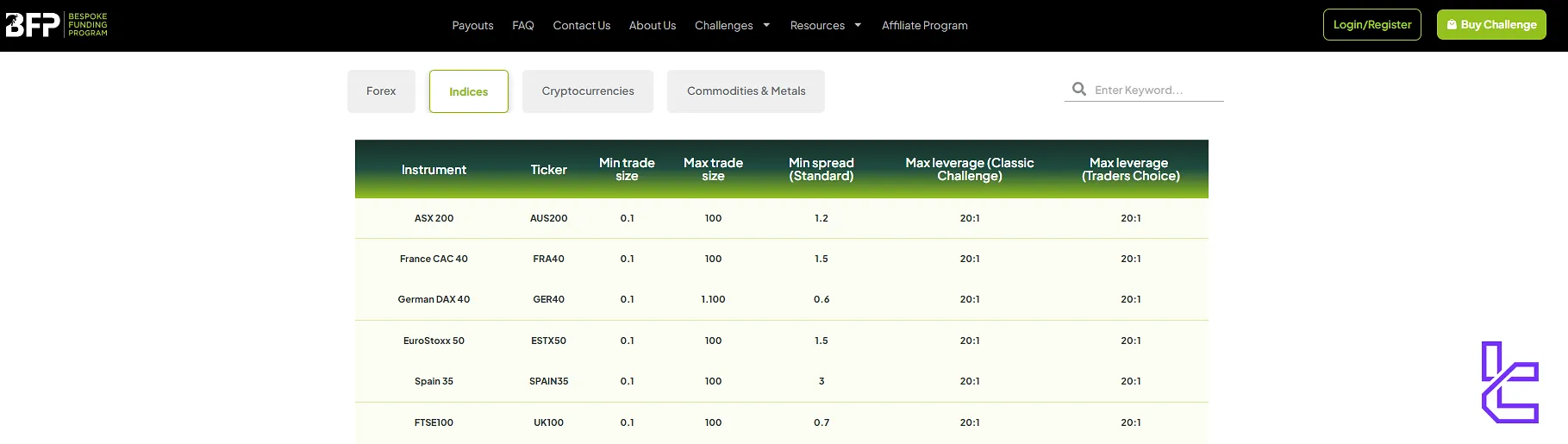Open the Contact Us page
This screenshot has width=1568, height=444.
pyautogui.click(x=581, y=26)
